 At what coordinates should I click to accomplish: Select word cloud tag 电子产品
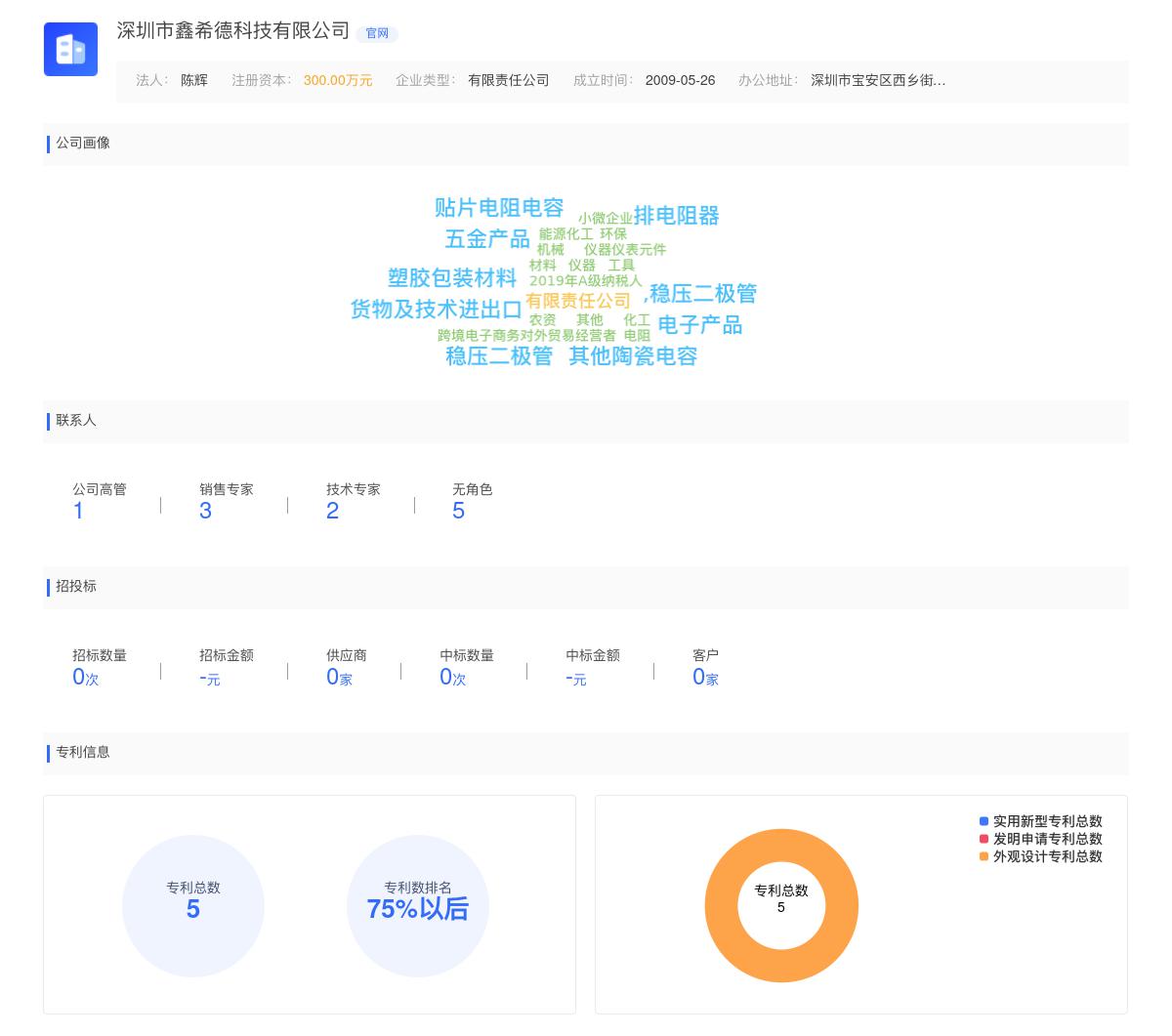tap(700, 325)
